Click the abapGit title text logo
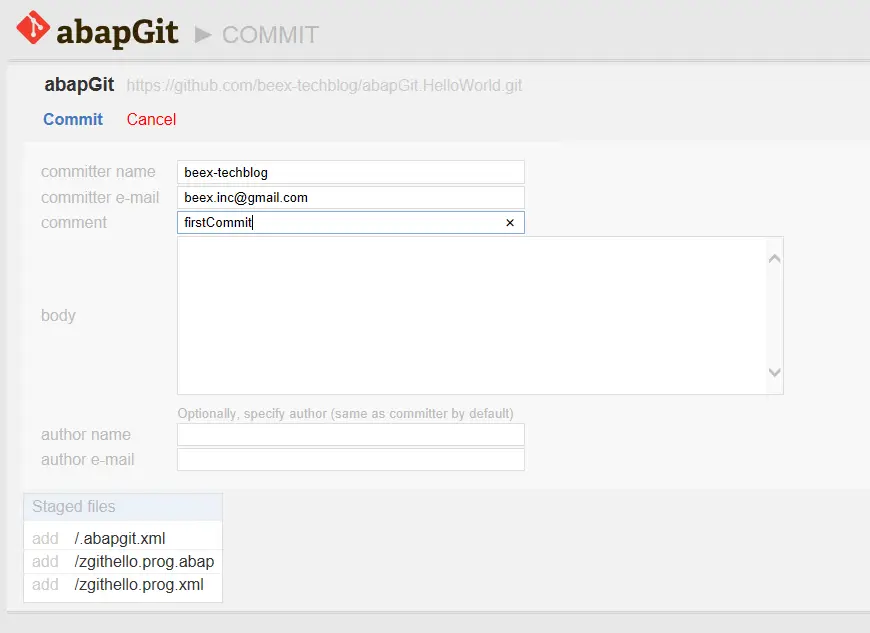The image size is (870, 633). tap(117, 32)
